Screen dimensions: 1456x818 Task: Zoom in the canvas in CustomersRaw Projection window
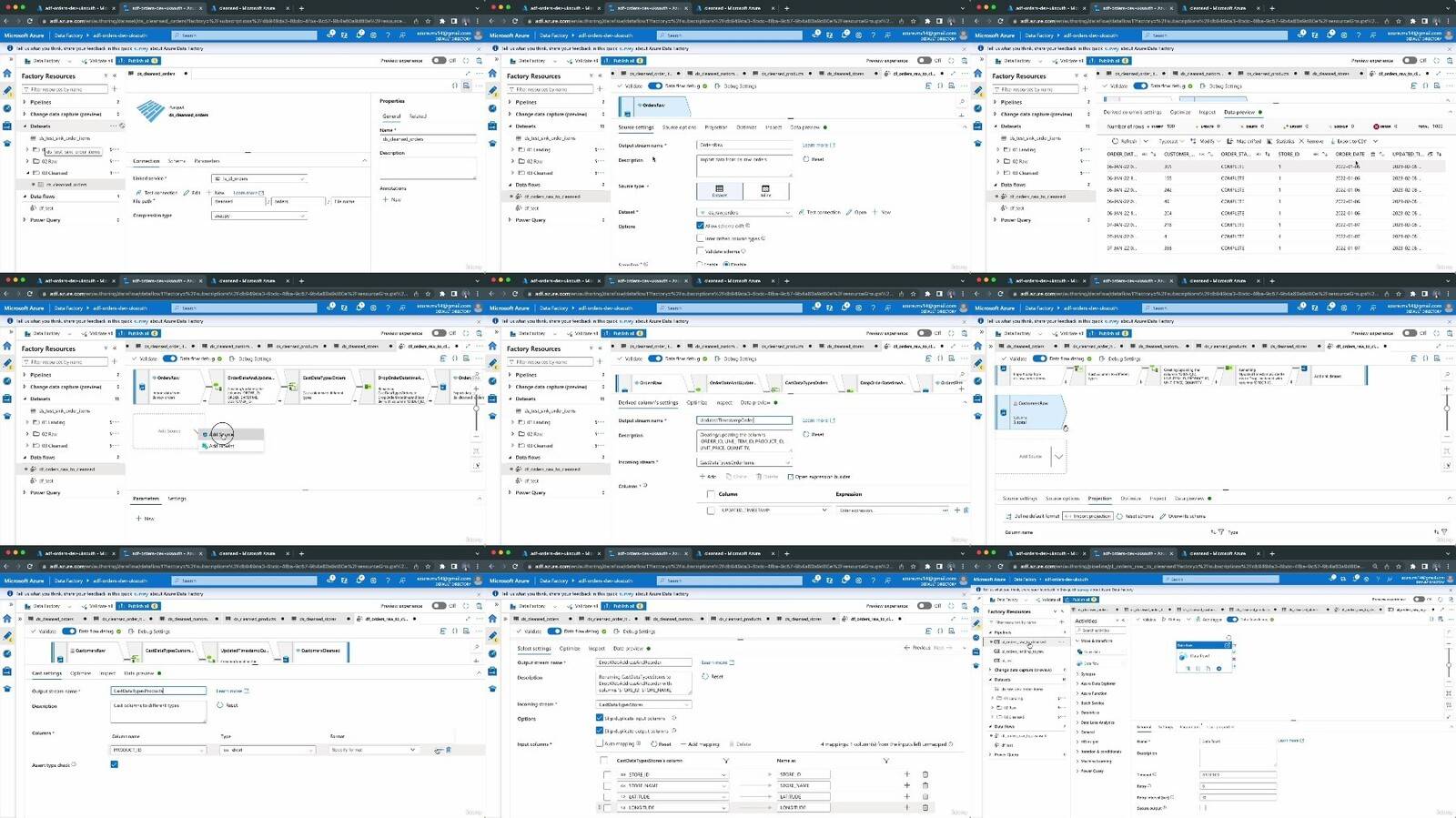click(x=1447, y=389)
